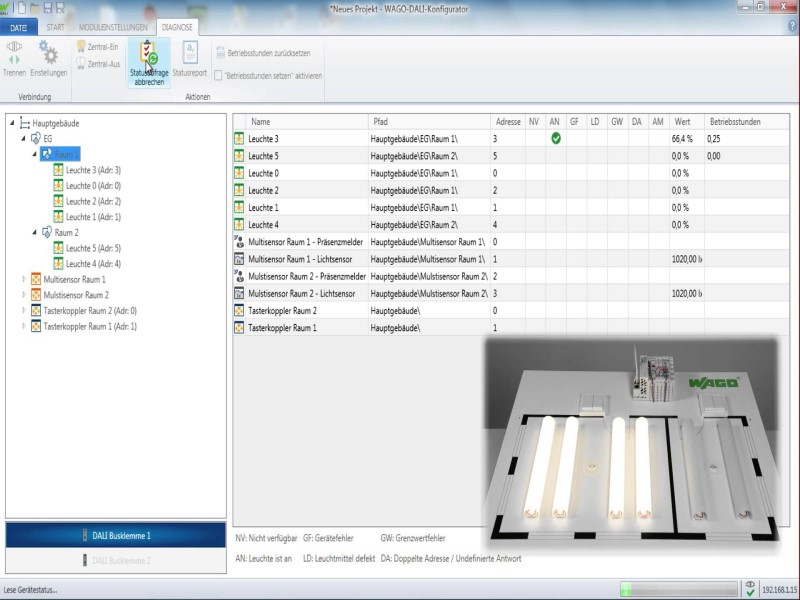The image size is (800, 600).
Task: Expand Tasterkoppler Raum 1 (Adr: 1) node
Action: (23, 326)
